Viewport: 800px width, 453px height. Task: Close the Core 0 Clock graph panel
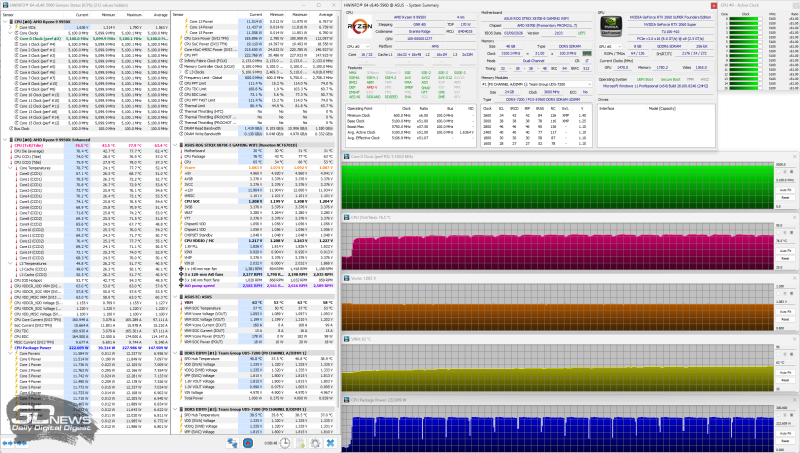pyautogui.click(x=794, y=157)
